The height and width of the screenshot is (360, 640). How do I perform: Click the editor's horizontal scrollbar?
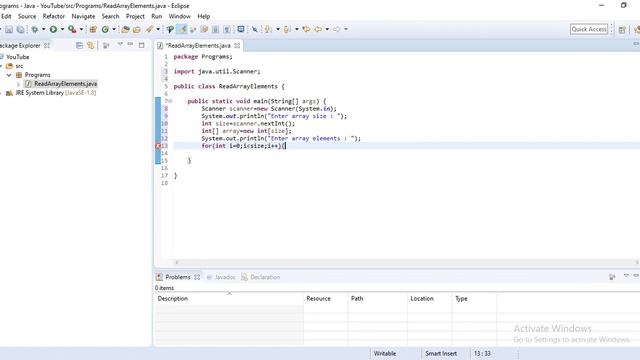406,262
